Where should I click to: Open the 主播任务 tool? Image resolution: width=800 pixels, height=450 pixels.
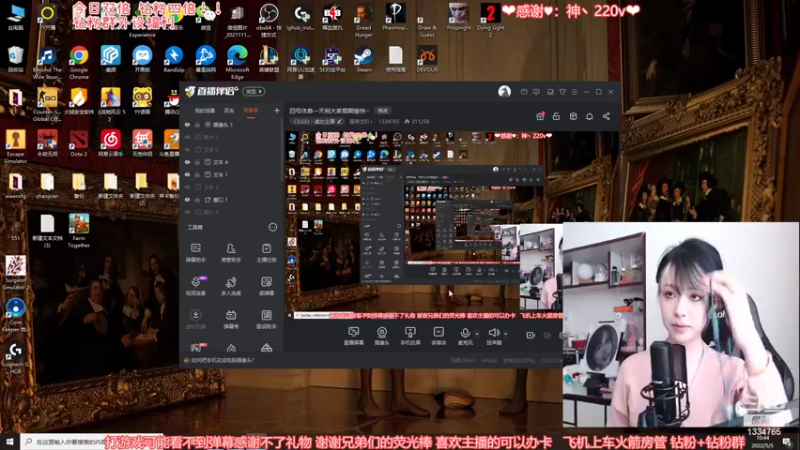point(266,253)
